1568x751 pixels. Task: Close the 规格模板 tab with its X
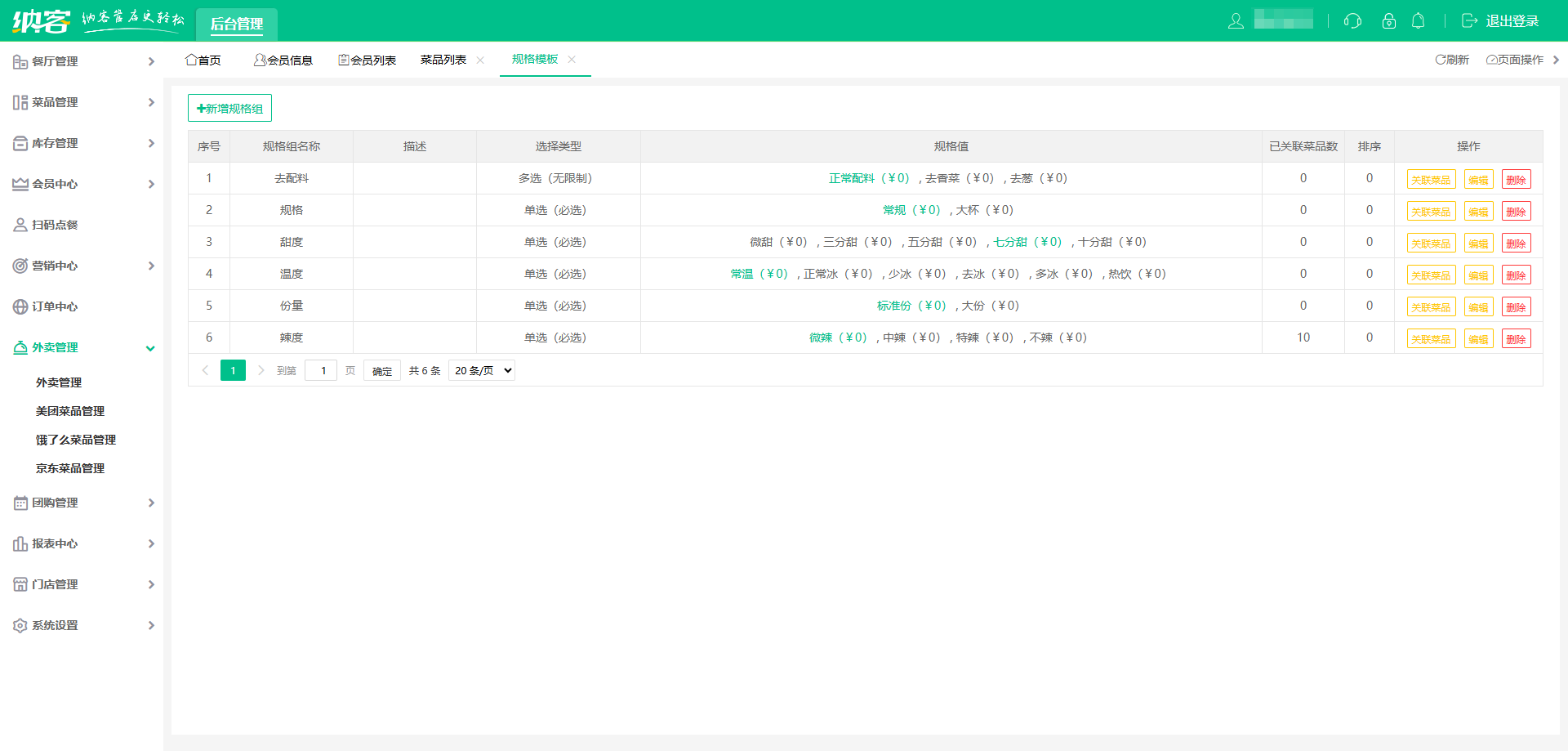coord(572,60)
